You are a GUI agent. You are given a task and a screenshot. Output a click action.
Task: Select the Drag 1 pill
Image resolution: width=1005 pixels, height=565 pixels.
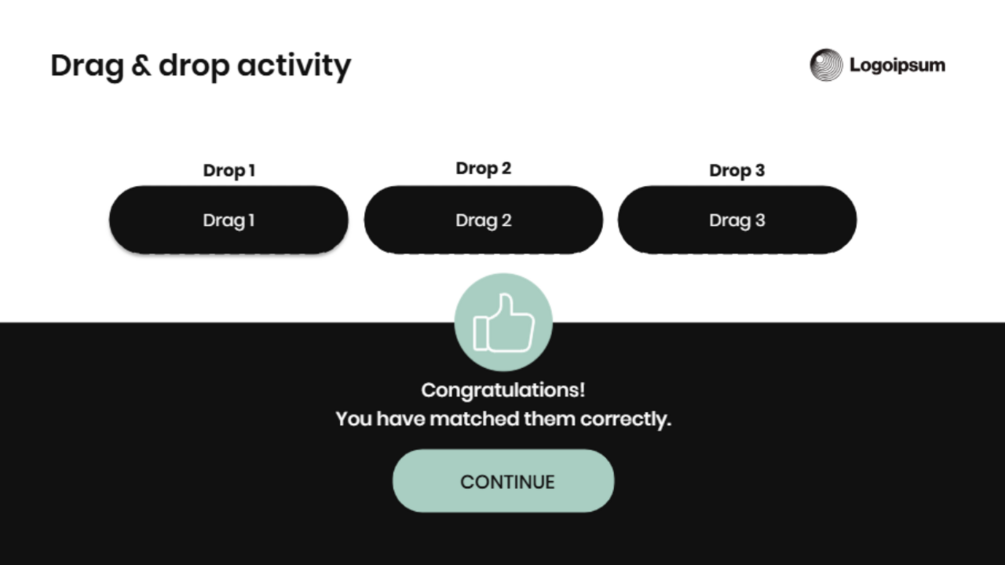coord(229,220)
